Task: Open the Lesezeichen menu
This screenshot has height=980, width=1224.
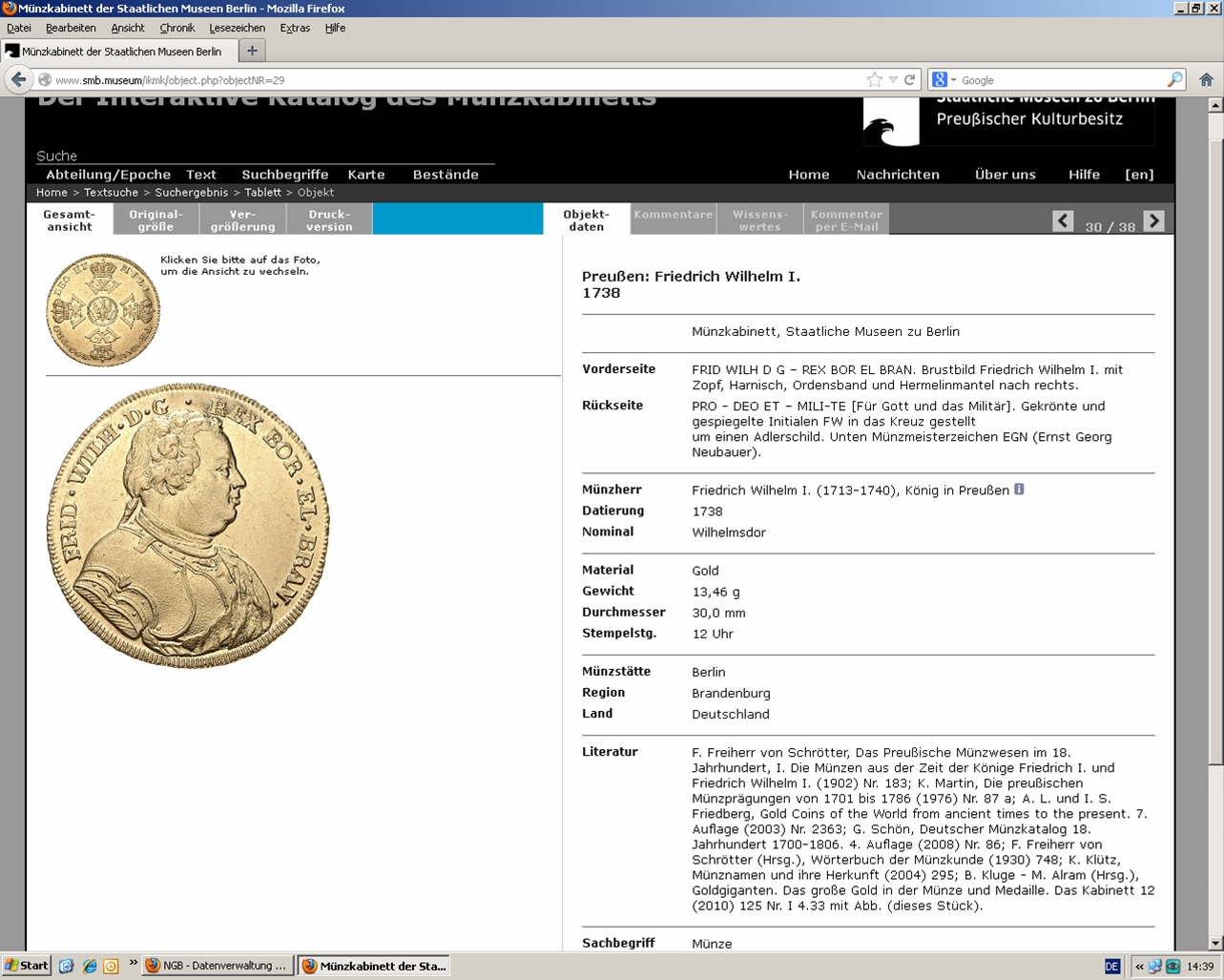Action: (x=237, y=28)
